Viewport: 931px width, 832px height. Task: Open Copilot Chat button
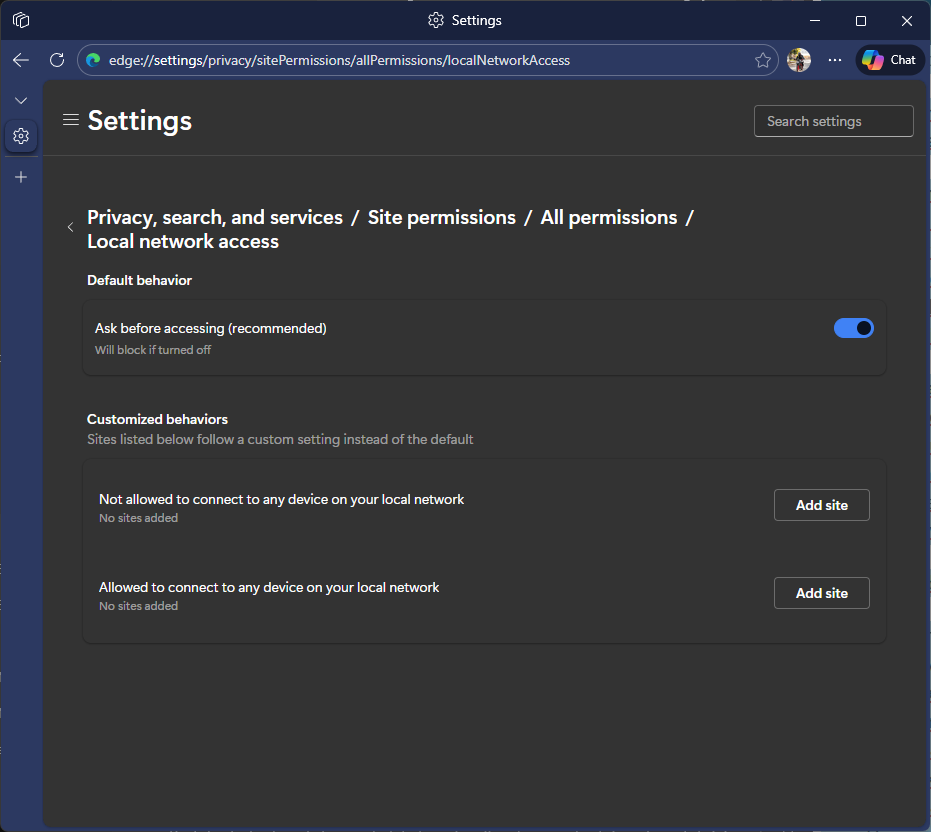tap(889, 60)
